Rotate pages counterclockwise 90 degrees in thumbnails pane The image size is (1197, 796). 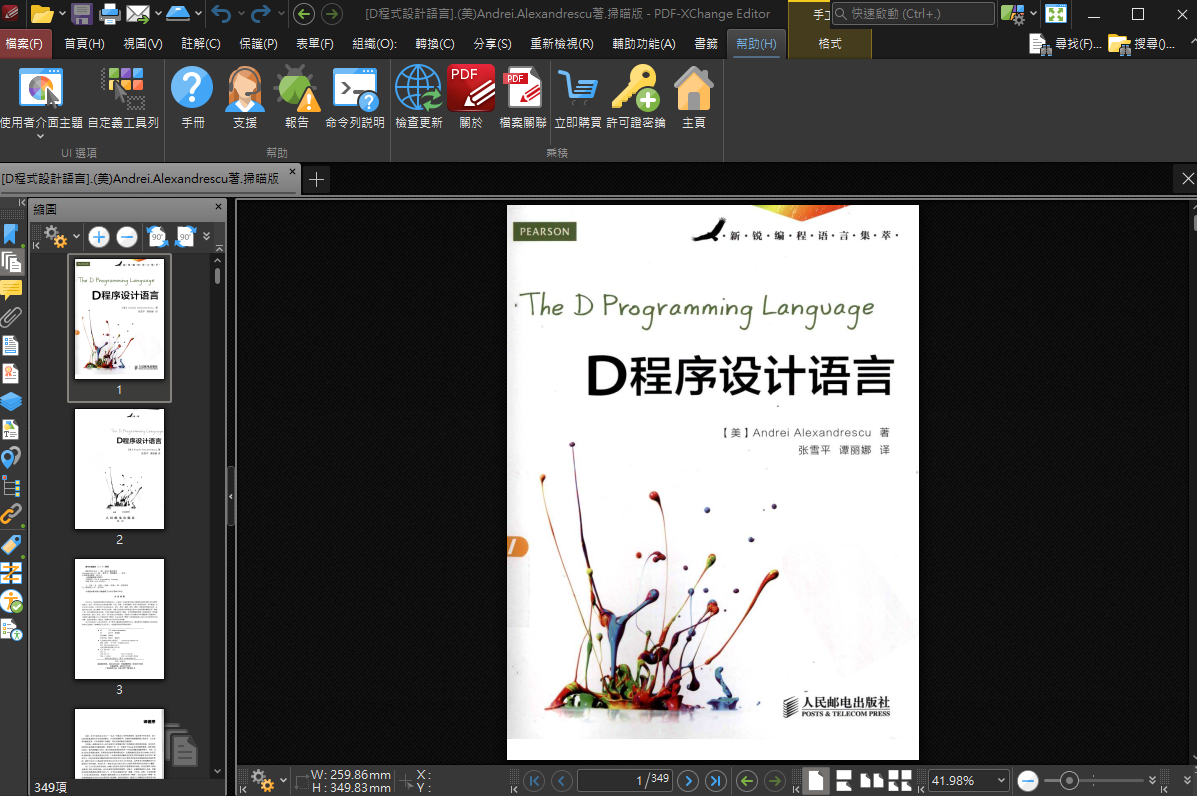157,237
